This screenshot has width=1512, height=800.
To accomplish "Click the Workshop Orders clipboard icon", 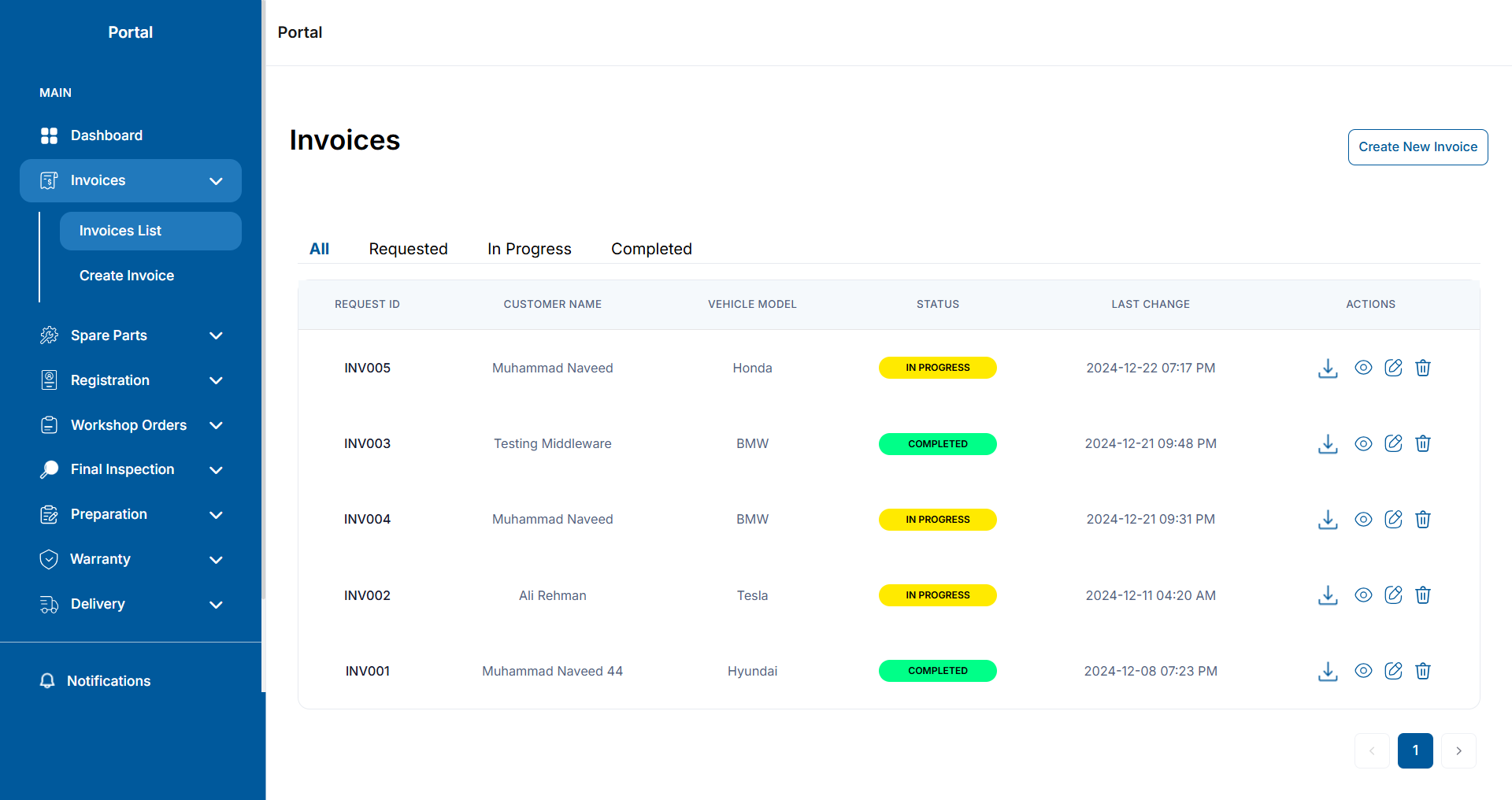I will pyautogui.click(x=49, y=425).
